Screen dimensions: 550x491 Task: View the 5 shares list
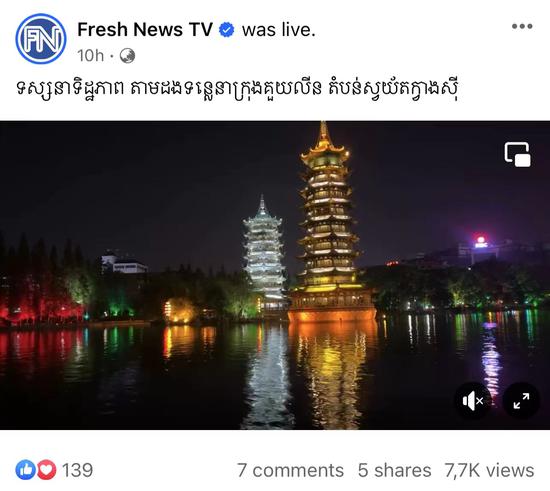(394, 470)
